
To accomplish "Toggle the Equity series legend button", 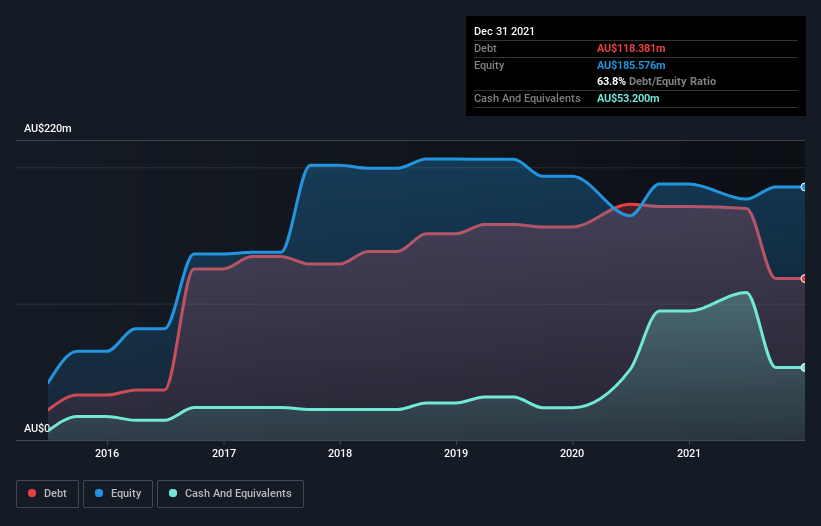I will 118,494.
